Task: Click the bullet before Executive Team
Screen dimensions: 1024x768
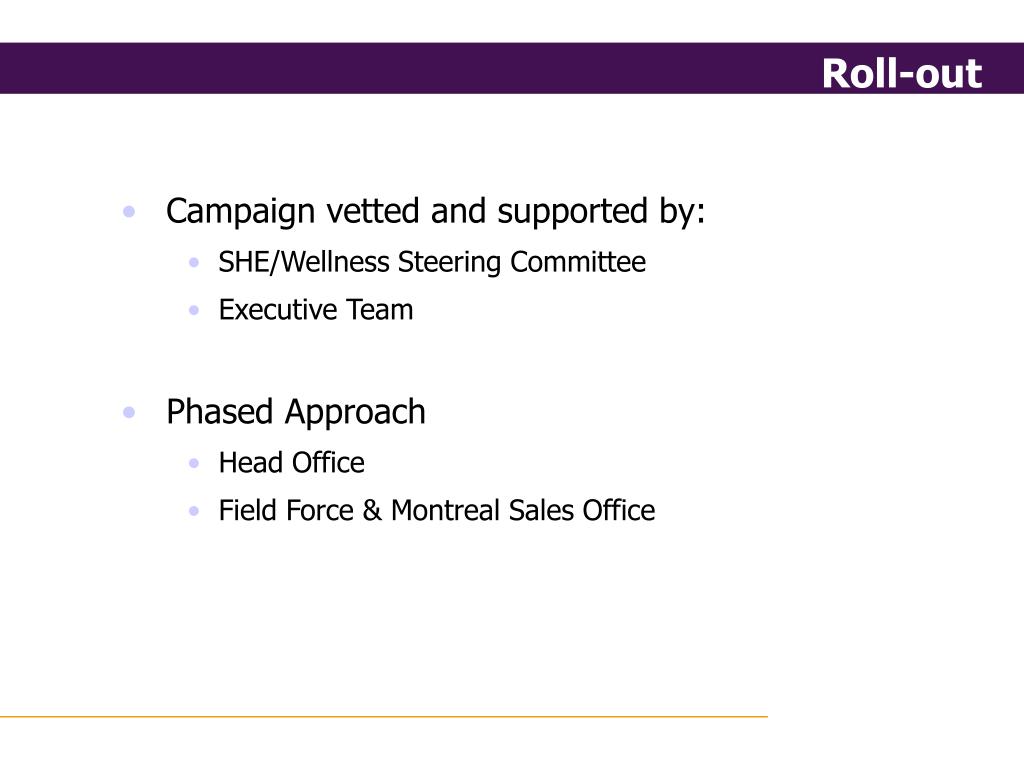Action: point(193,310)
